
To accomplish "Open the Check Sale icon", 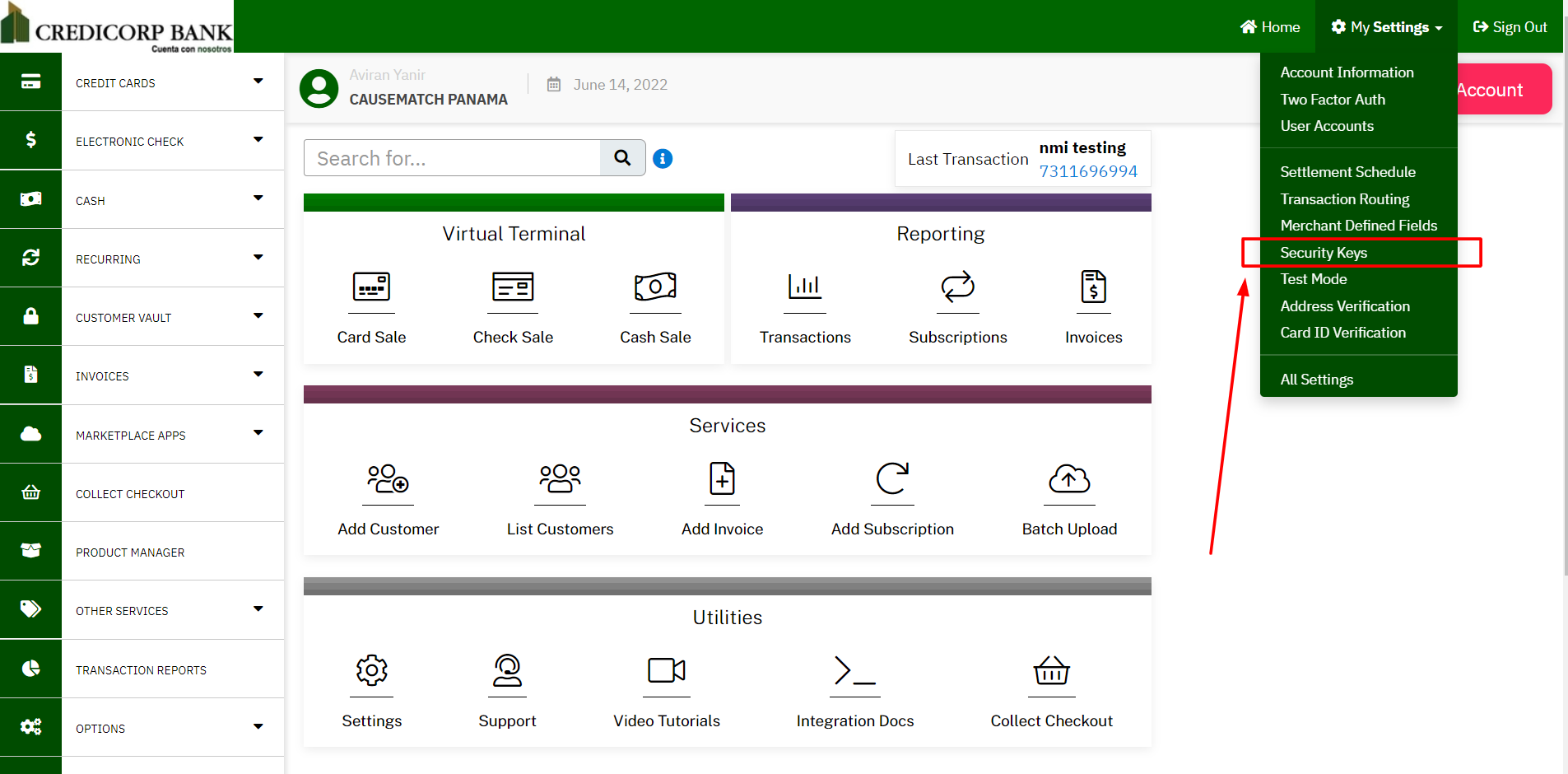I will point(513,287).
